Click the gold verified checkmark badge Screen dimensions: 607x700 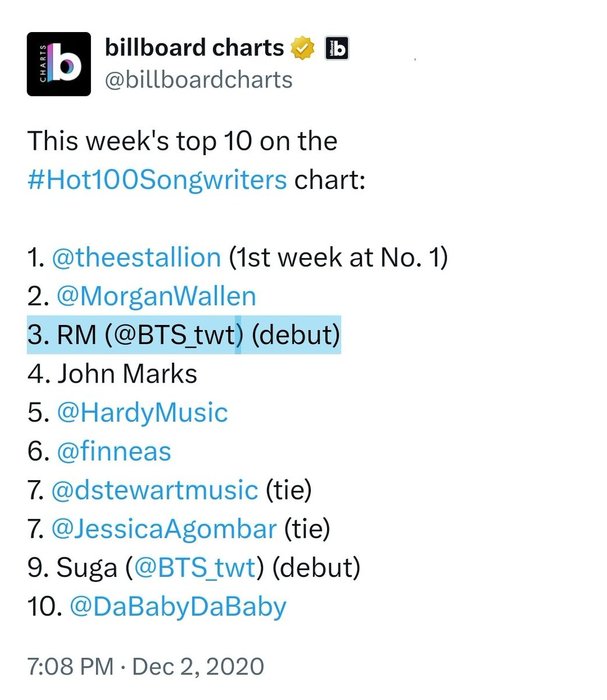tap(303, 48)
